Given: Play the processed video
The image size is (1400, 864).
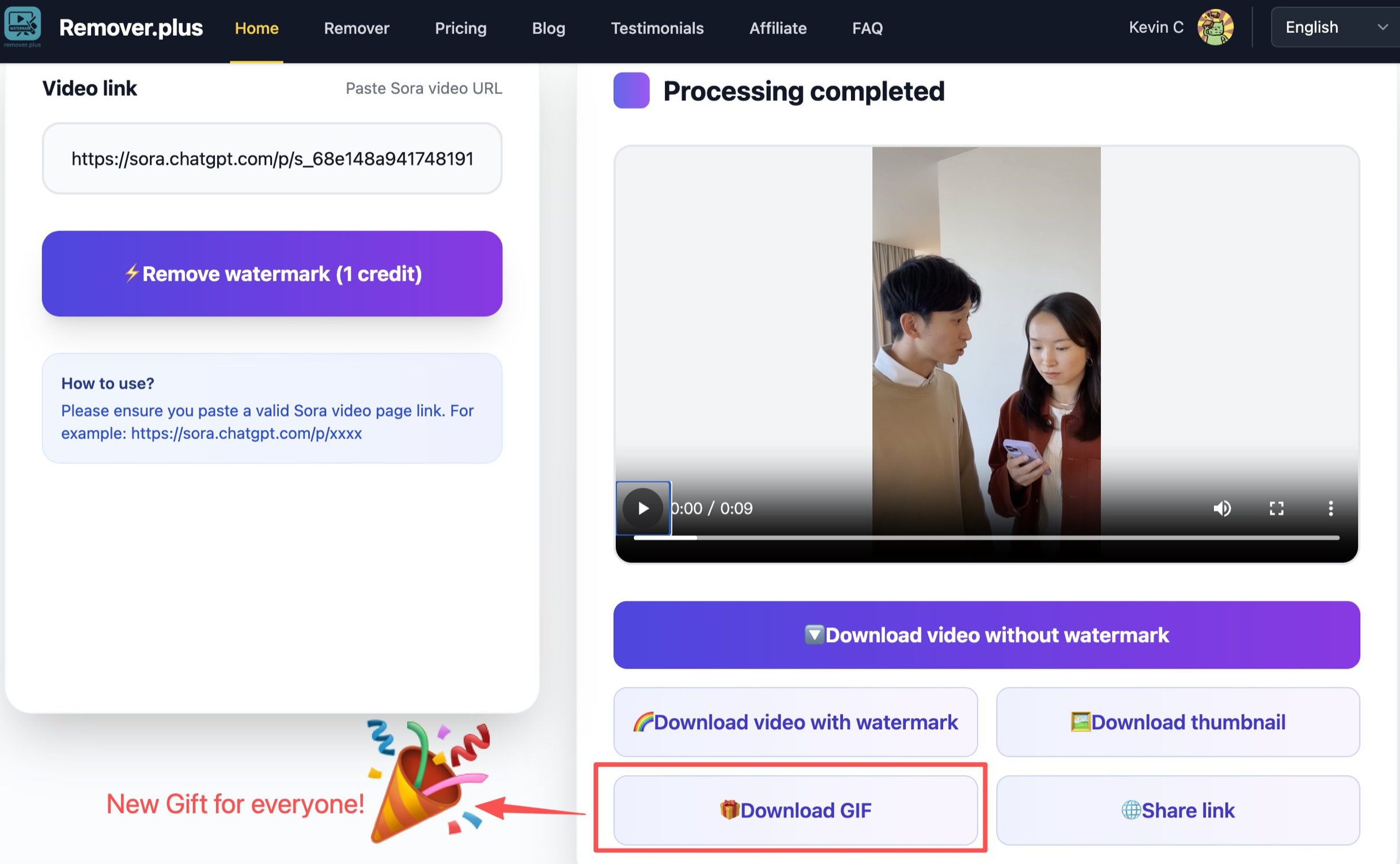Looking at the screenshot, I should (x=642, y=508).
